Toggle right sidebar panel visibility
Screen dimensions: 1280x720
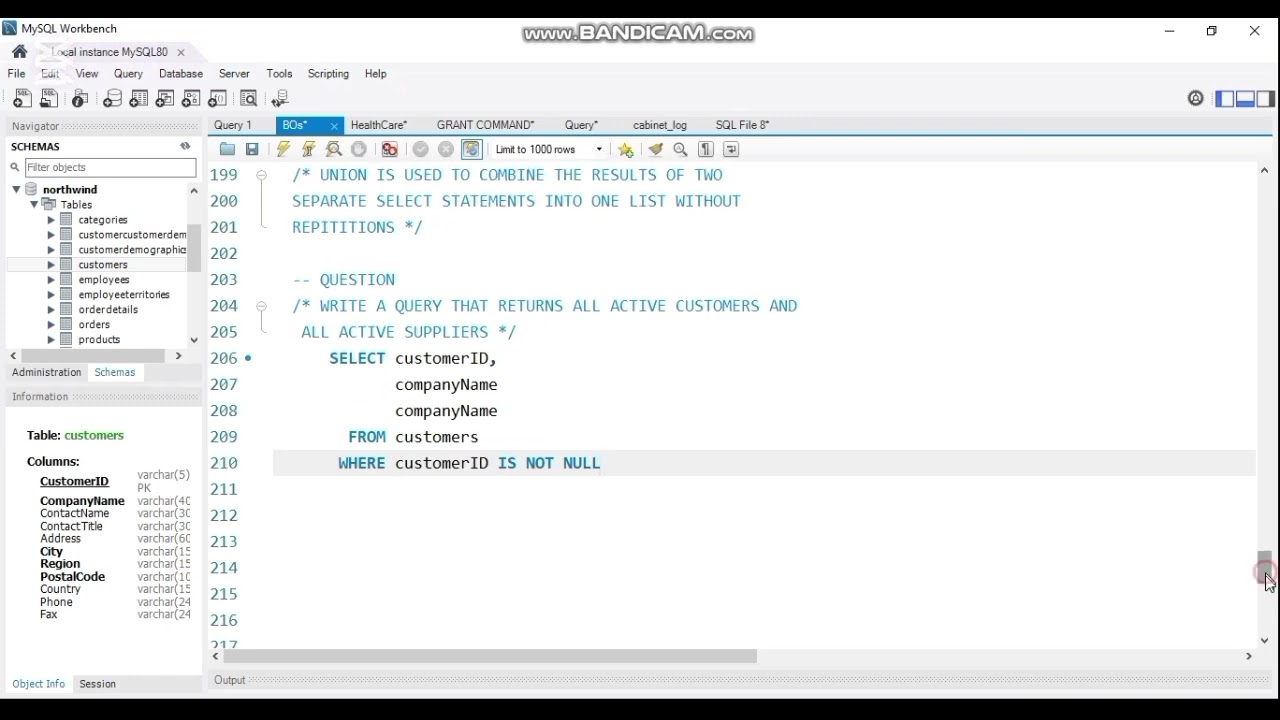[1266, 98]
